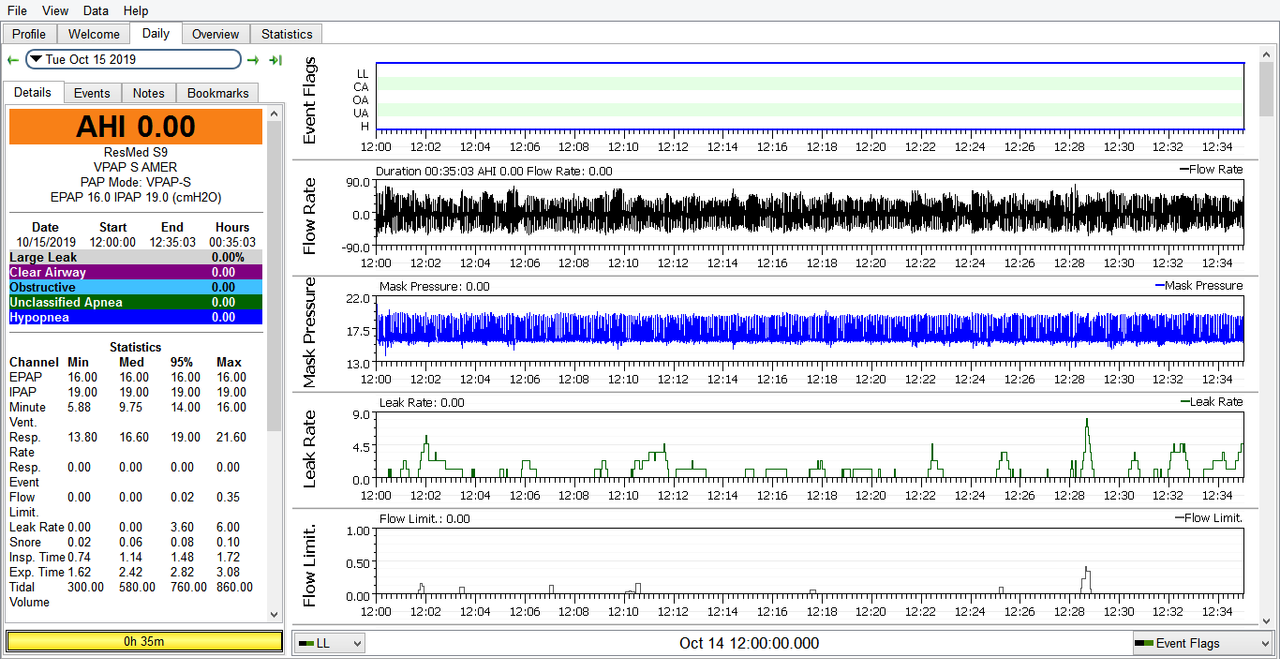Click the Tidal Volume max value 860.00
1280x659 pixels.
pos(235,587)
